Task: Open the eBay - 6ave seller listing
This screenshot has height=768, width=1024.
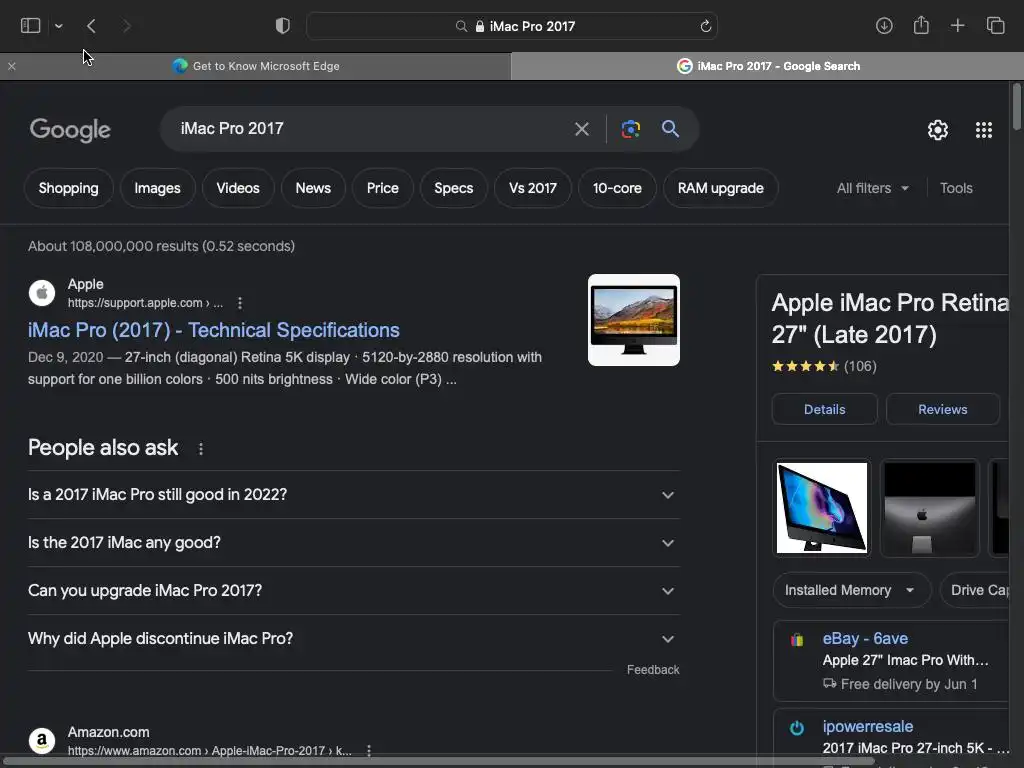Action: point(891,661)
